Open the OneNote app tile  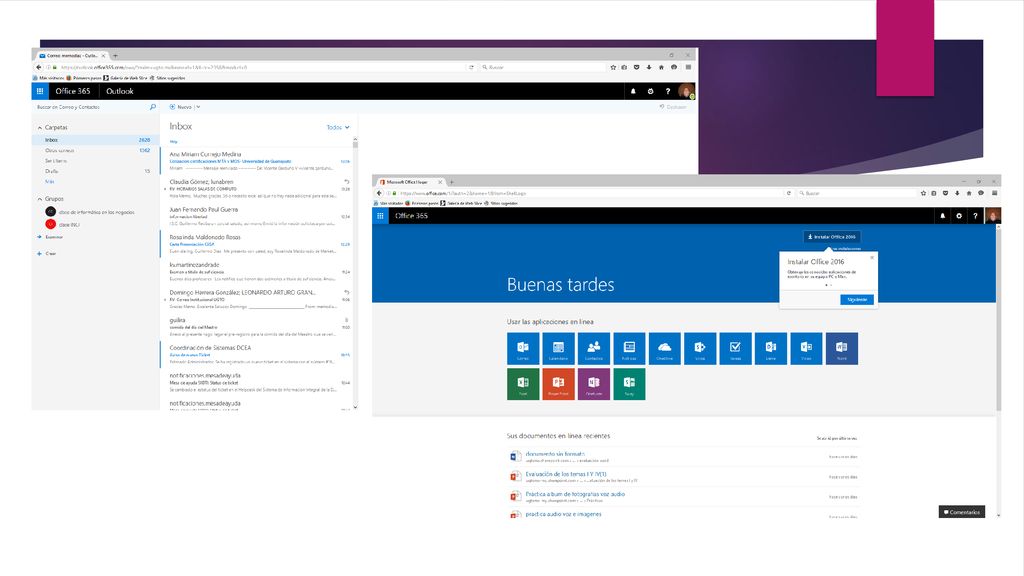click(x=594, y=384)
